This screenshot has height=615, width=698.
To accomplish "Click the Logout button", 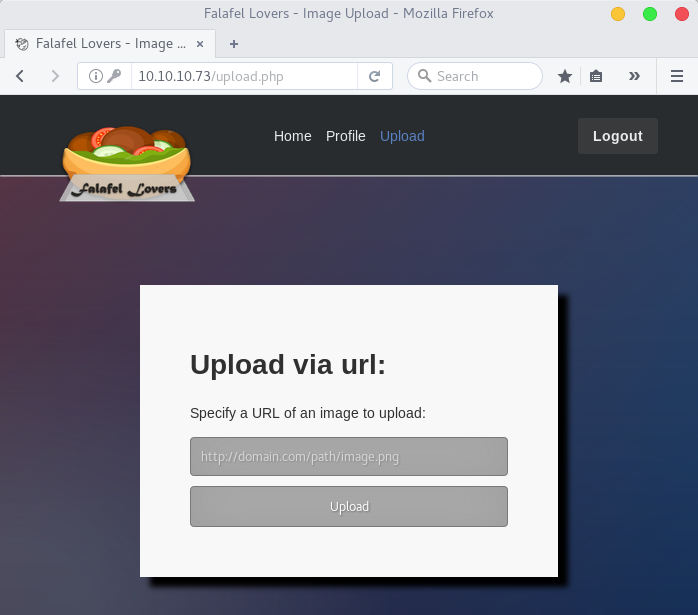I will pos(617,136).
